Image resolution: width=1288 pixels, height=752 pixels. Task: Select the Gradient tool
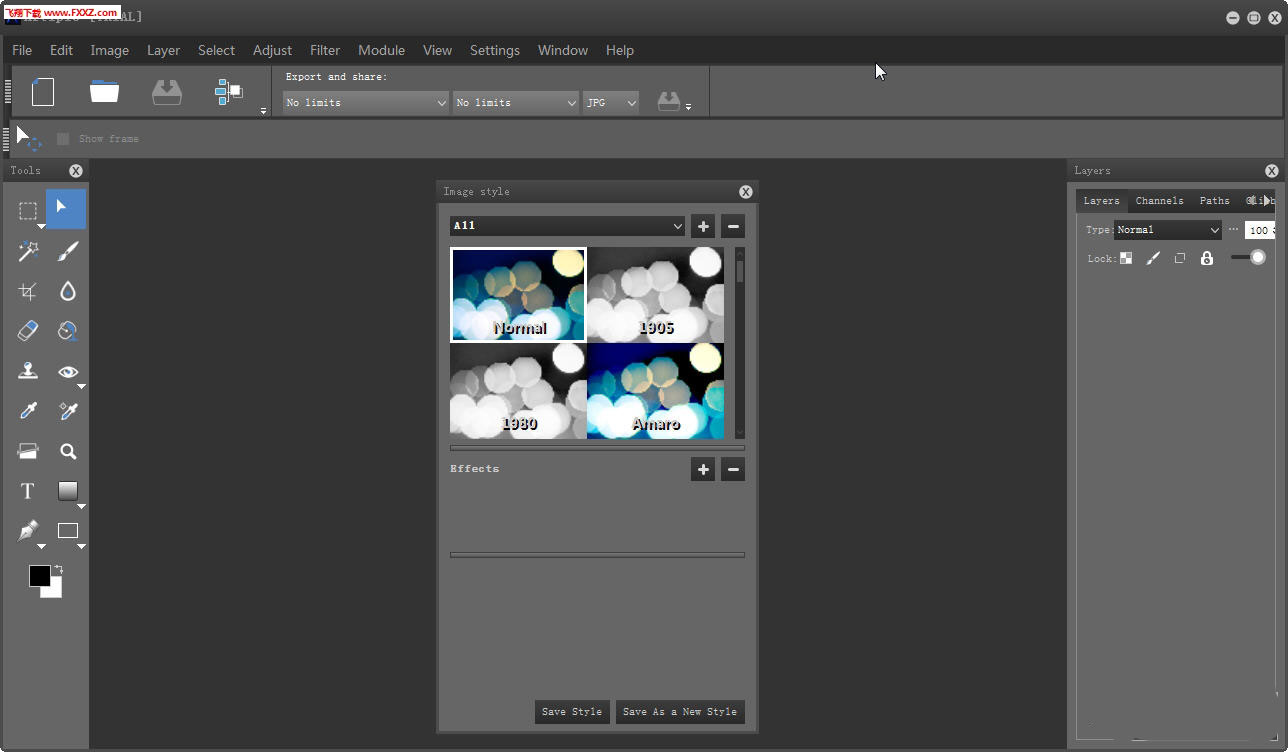(67, 491)
